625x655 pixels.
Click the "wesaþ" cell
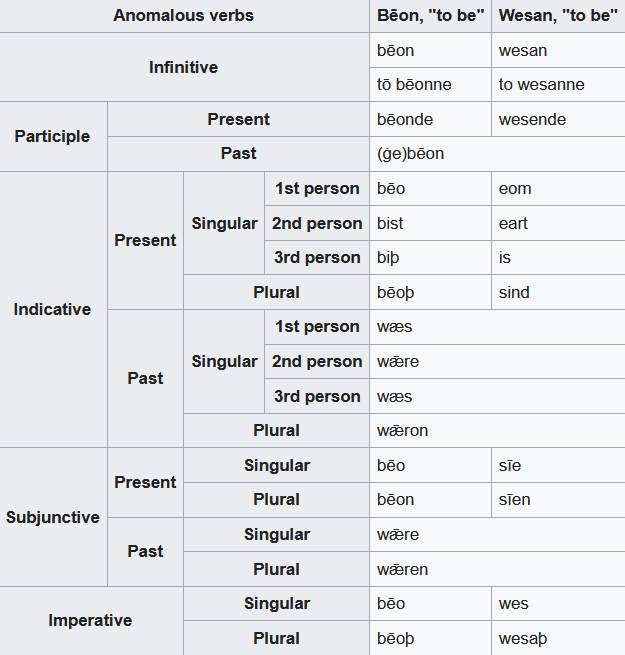click(x=523, y=638)
